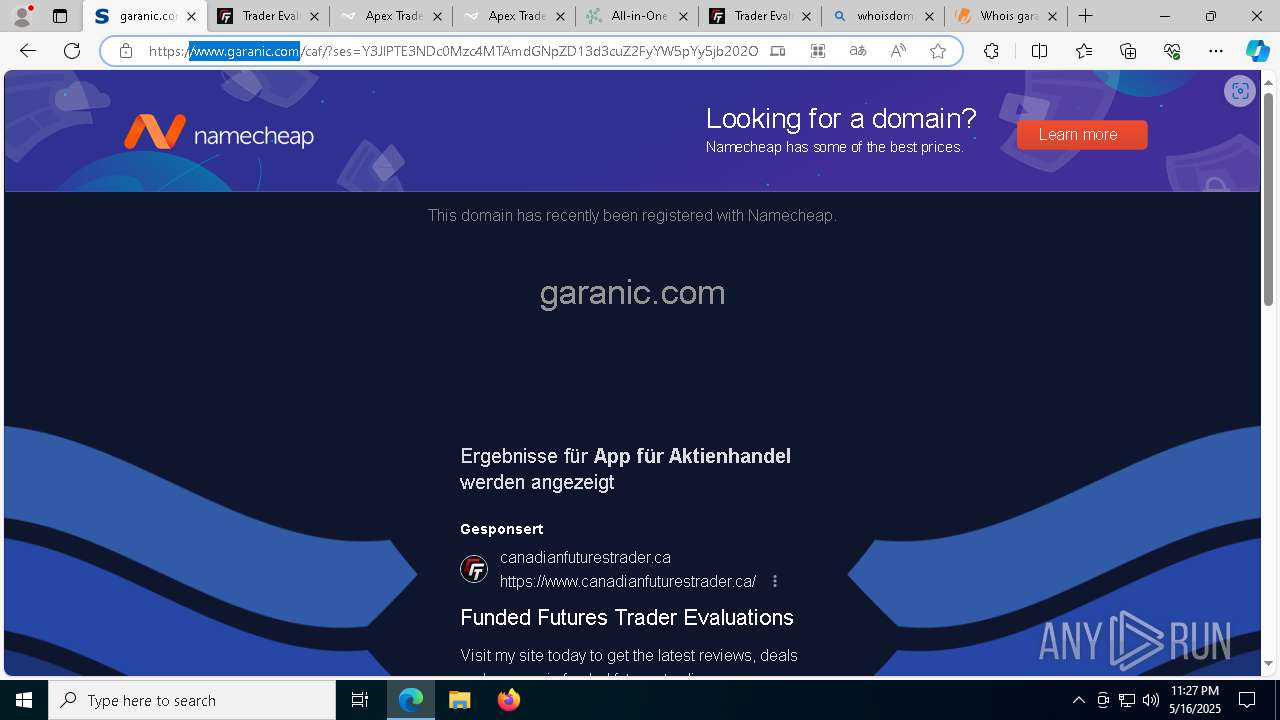Viewport: 1280px width, 720px height.
Task: Switch to the first Trader Eval tab
Action: (268, 16)
